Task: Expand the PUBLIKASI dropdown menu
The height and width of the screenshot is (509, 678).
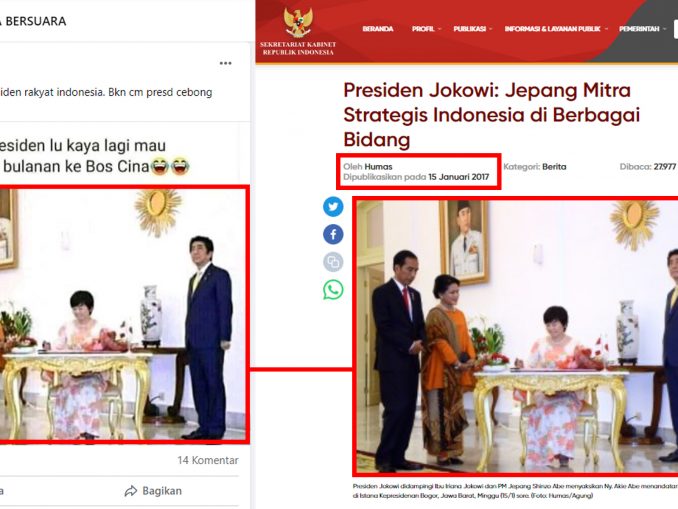Action: [473, 29]
